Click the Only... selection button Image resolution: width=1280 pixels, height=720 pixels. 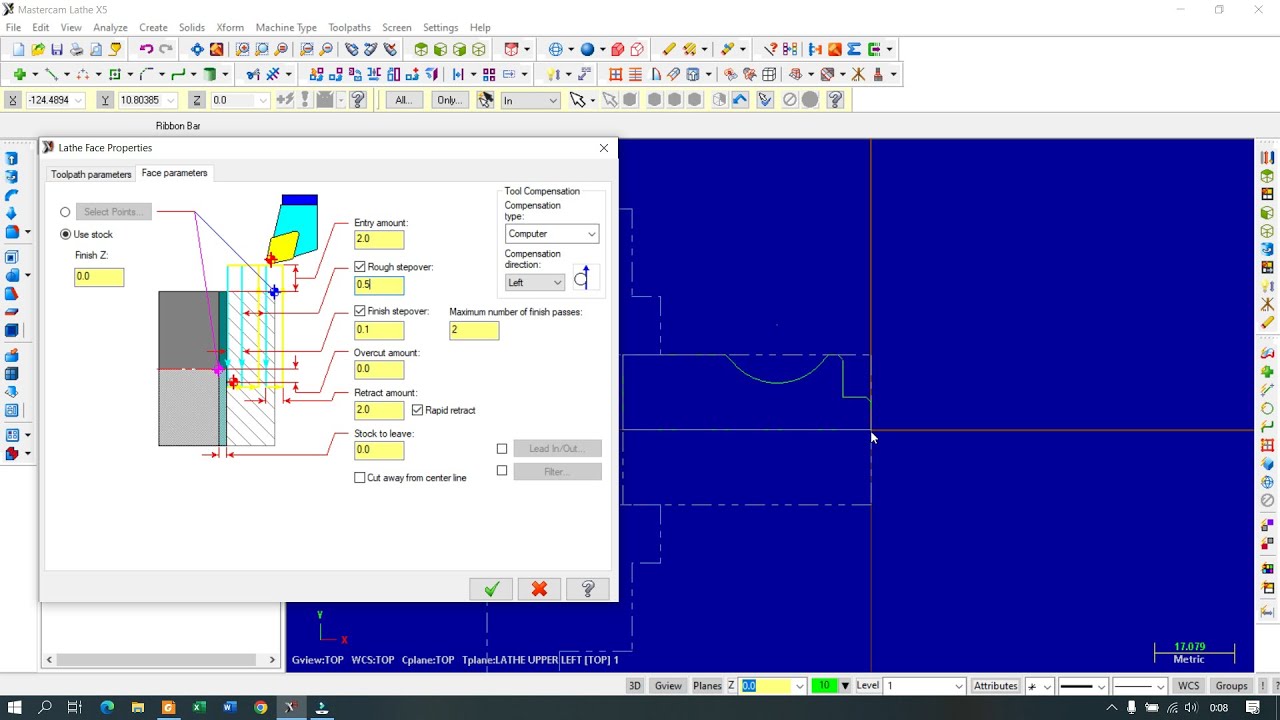click(449, 100)
